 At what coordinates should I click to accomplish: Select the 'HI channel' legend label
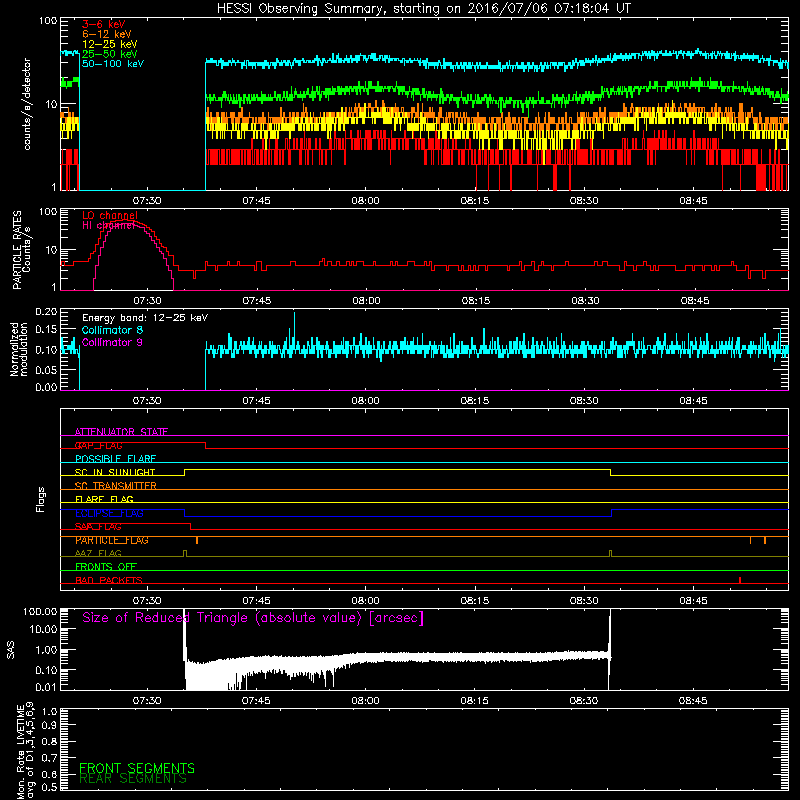[108, 226]
